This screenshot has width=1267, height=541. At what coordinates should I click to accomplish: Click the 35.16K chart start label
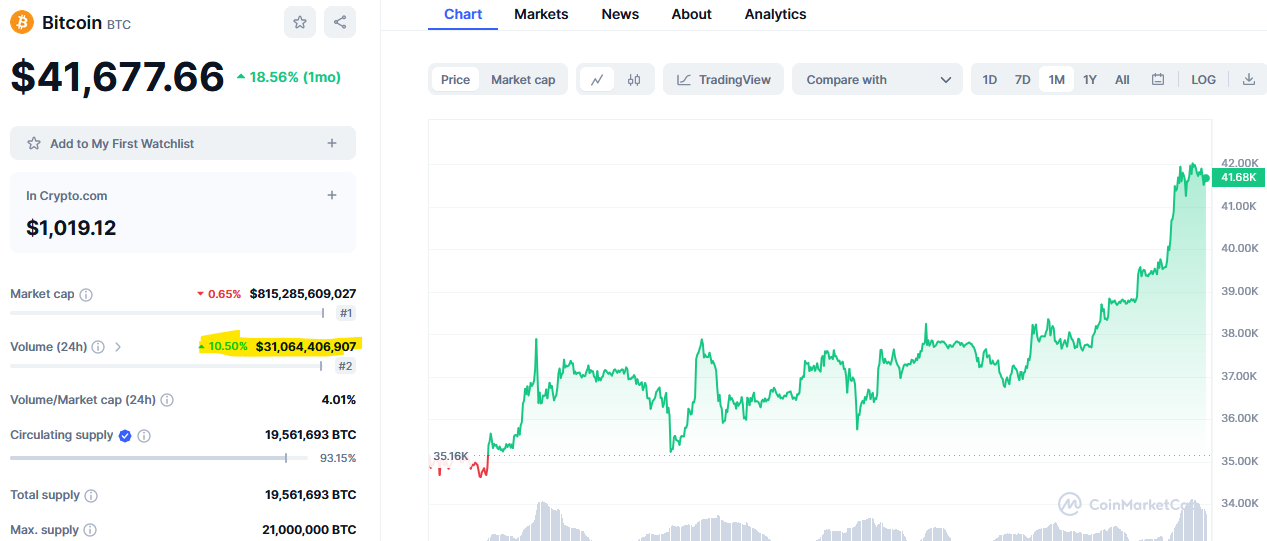point(450,456)
